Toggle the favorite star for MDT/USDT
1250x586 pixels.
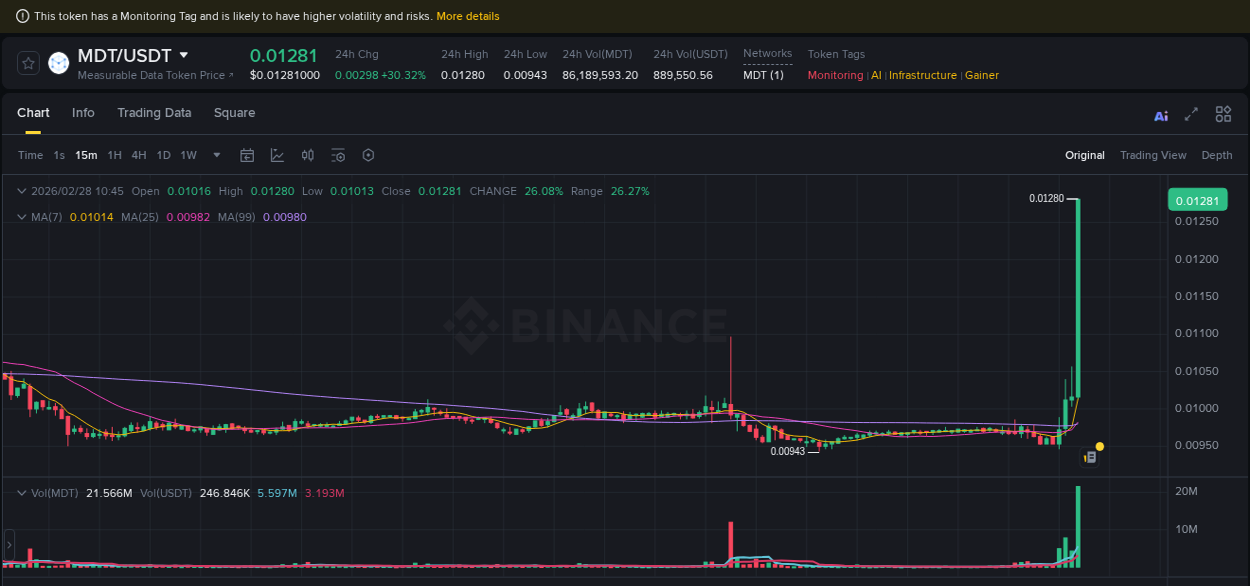(28, 62)
